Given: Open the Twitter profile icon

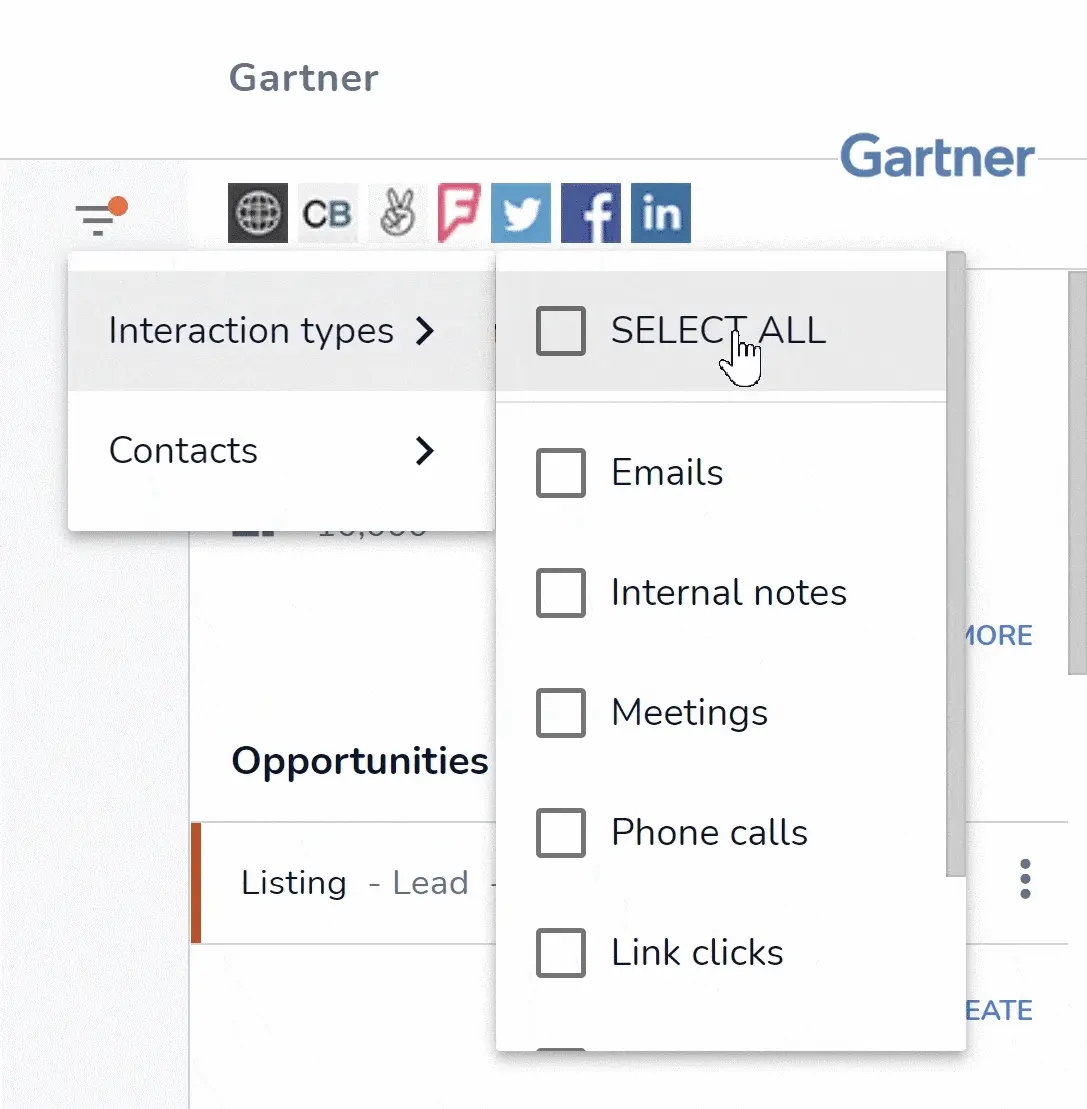Looking at the screenshot, I should click(521, 213).
